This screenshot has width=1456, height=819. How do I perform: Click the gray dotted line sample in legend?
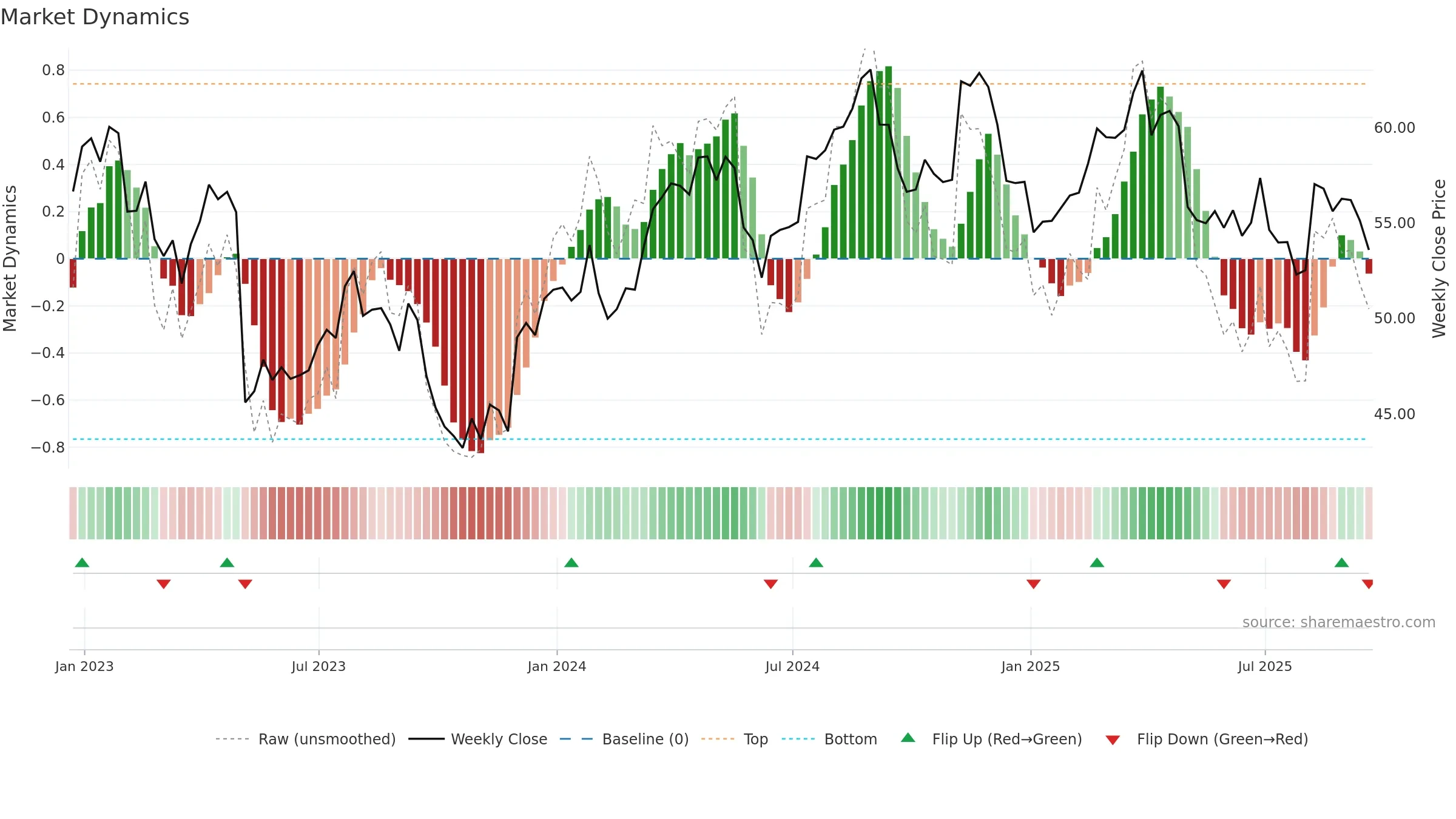click(x=232, y=739)
